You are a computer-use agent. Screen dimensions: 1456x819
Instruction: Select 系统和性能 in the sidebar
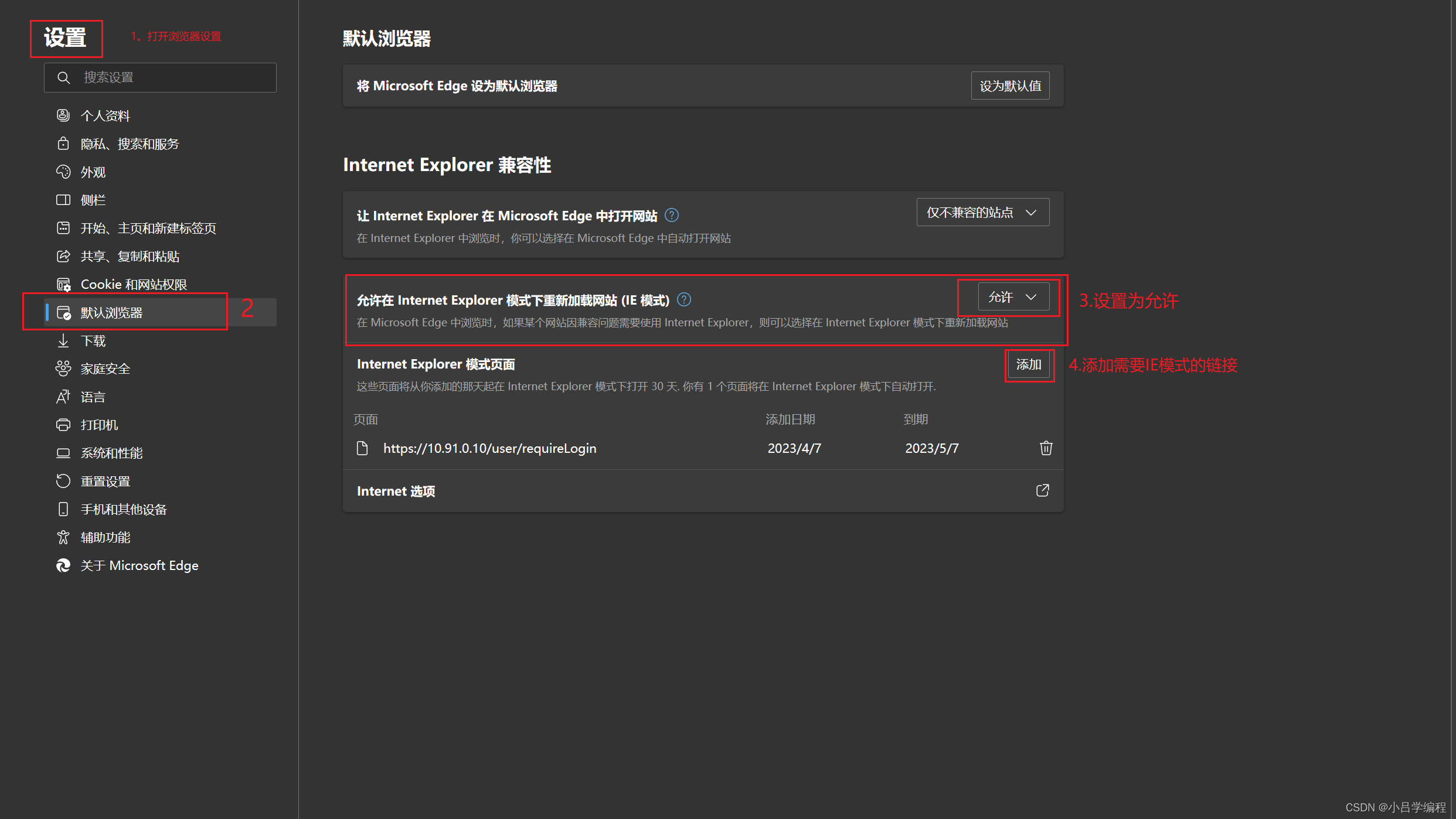[x=111, y=453]
